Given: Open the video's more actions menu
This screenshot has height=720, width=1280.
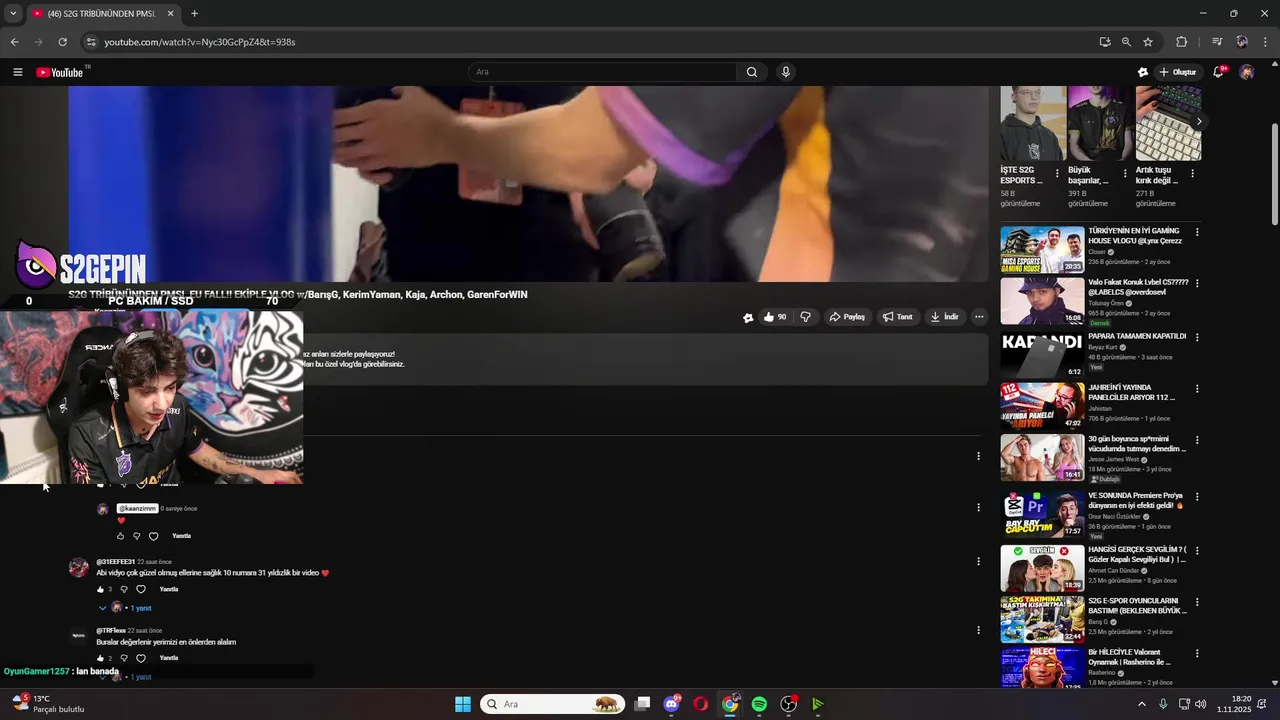Looking at the screenshot, I should [979, 317].
